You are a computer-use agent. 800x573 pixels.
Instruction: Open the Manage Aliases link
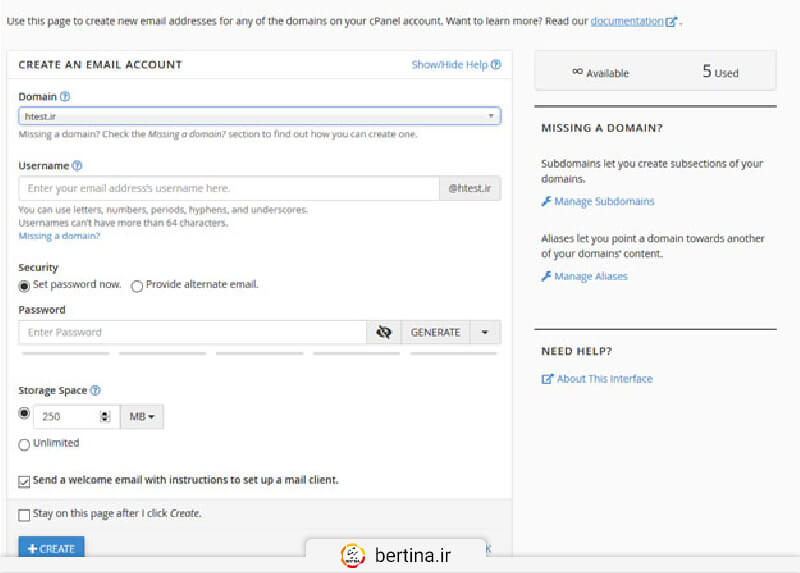pos(590,276)
